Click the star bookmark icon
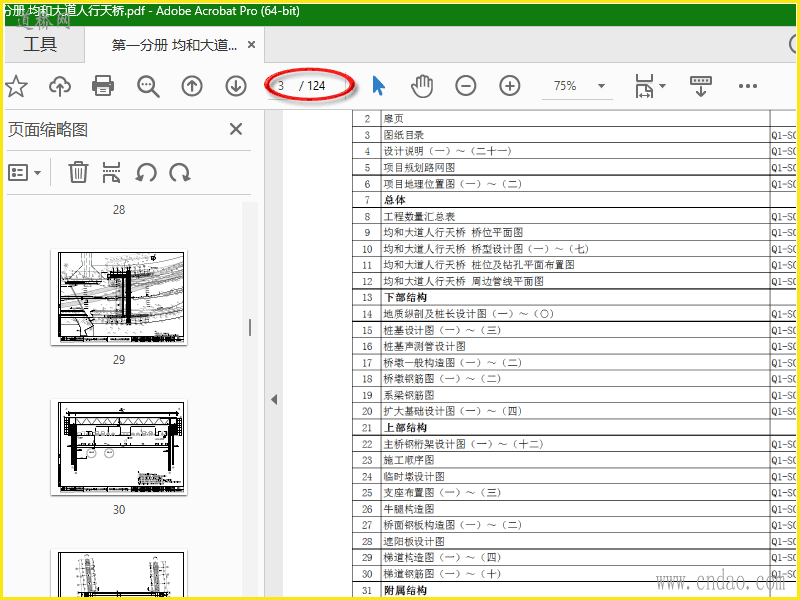Screen dimensions: 800x600 (x=16, y=86)
